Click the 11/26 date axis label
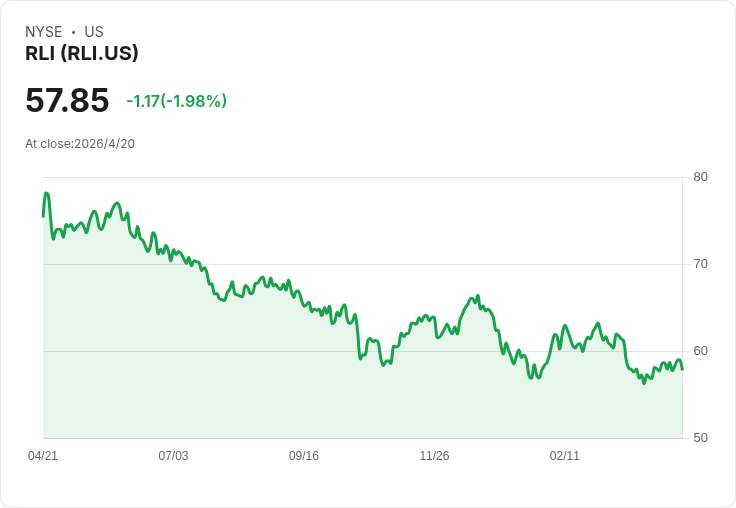Screen dimensions: 736x508 click(434, 455)
